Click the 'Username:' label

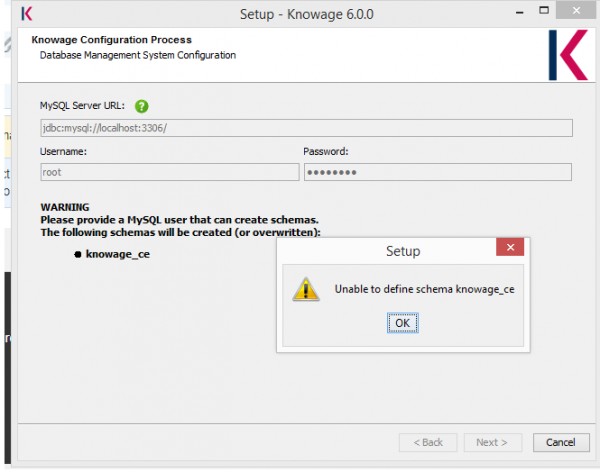click(x=63, y=152)
